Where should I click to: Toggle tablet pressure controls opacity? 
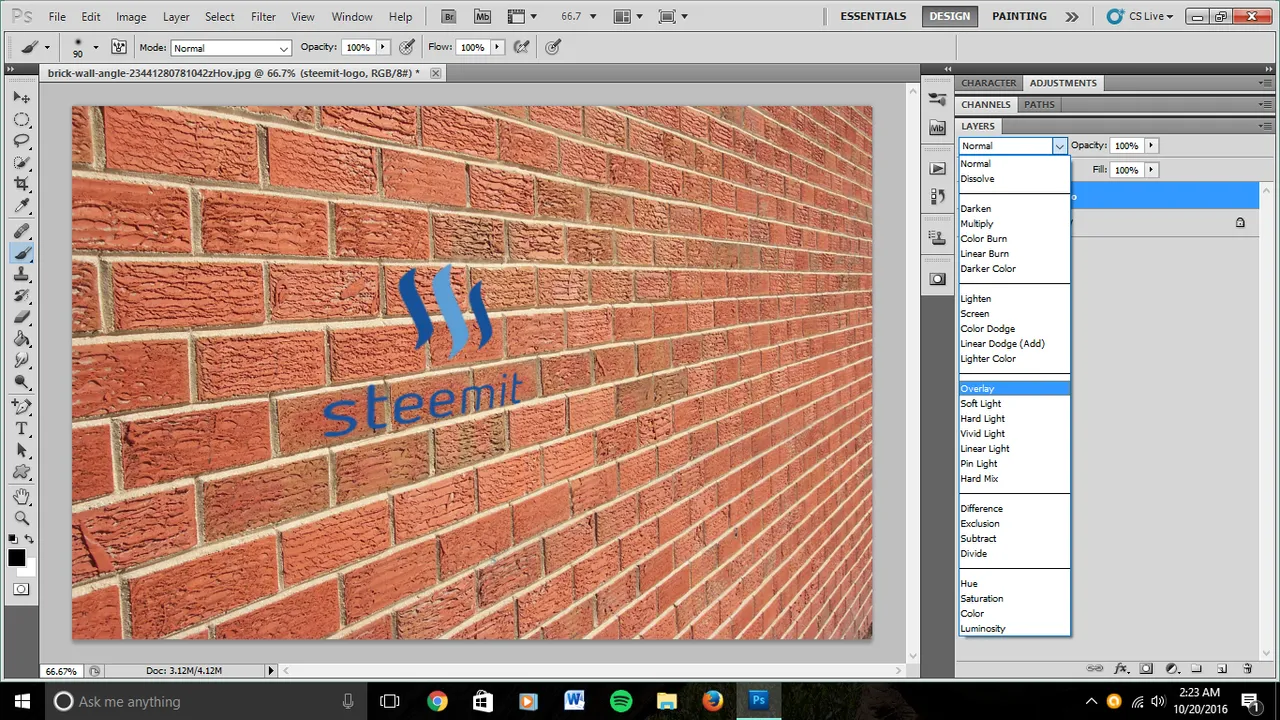coord(407,47)
